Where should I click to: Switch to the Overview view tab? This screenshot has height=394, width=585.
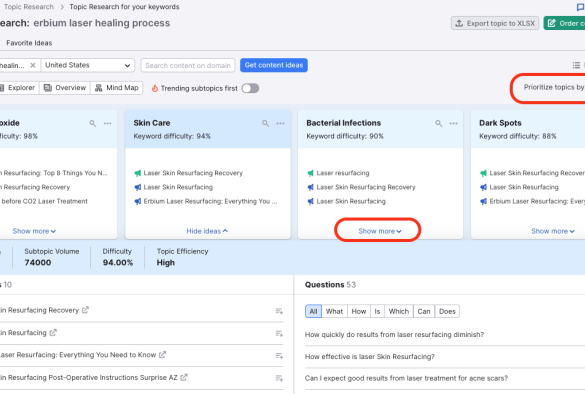click(x=65, y=88)
